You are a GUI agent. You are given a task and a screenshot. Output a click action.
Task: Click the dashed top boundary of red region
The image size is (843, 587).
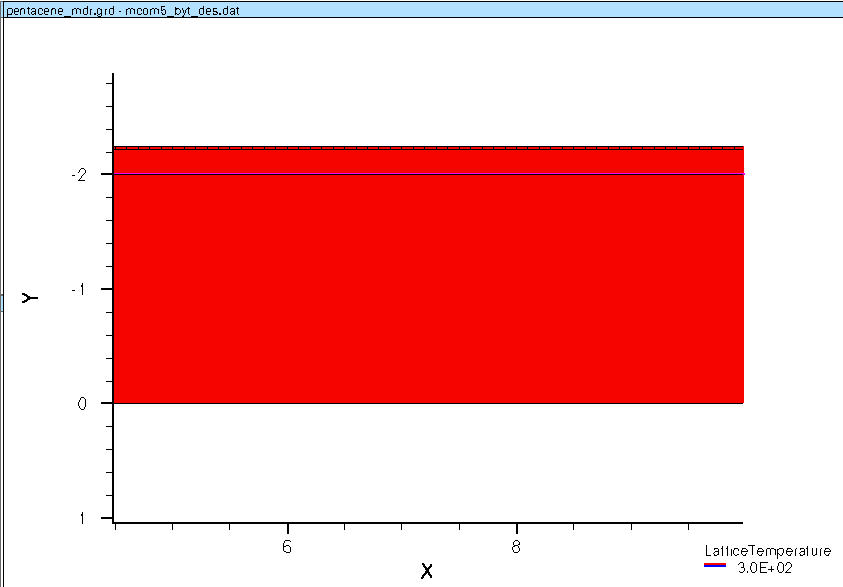pyautogui.click(x=428, y=146)
